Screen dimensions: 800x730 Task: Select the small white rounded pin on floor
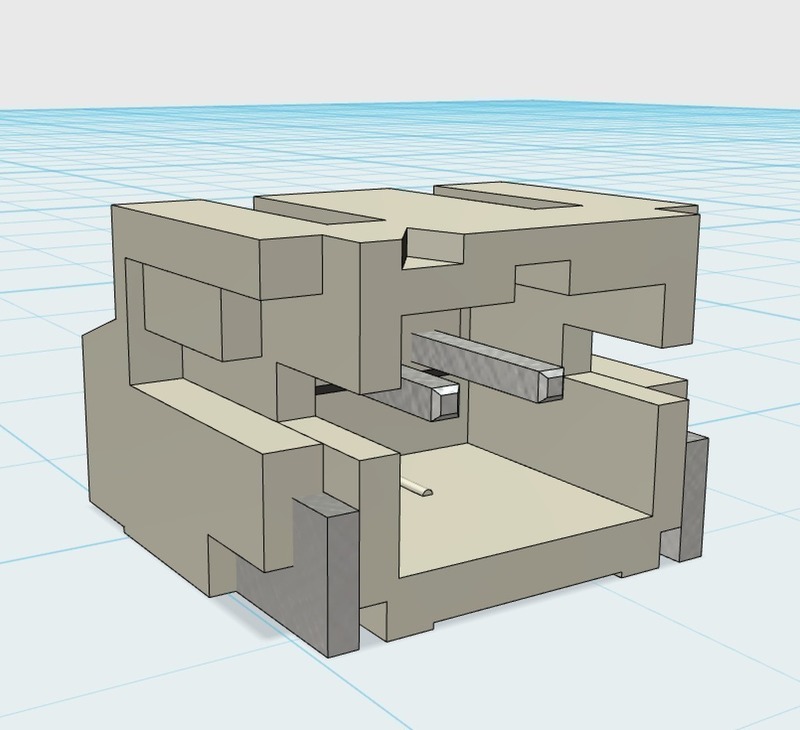[417, 489]
